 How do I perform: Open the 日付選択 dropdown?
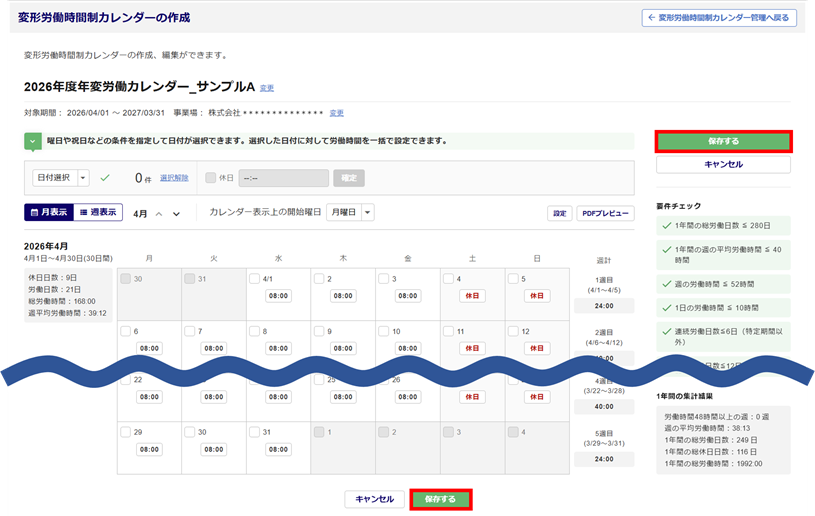(82, 178)
